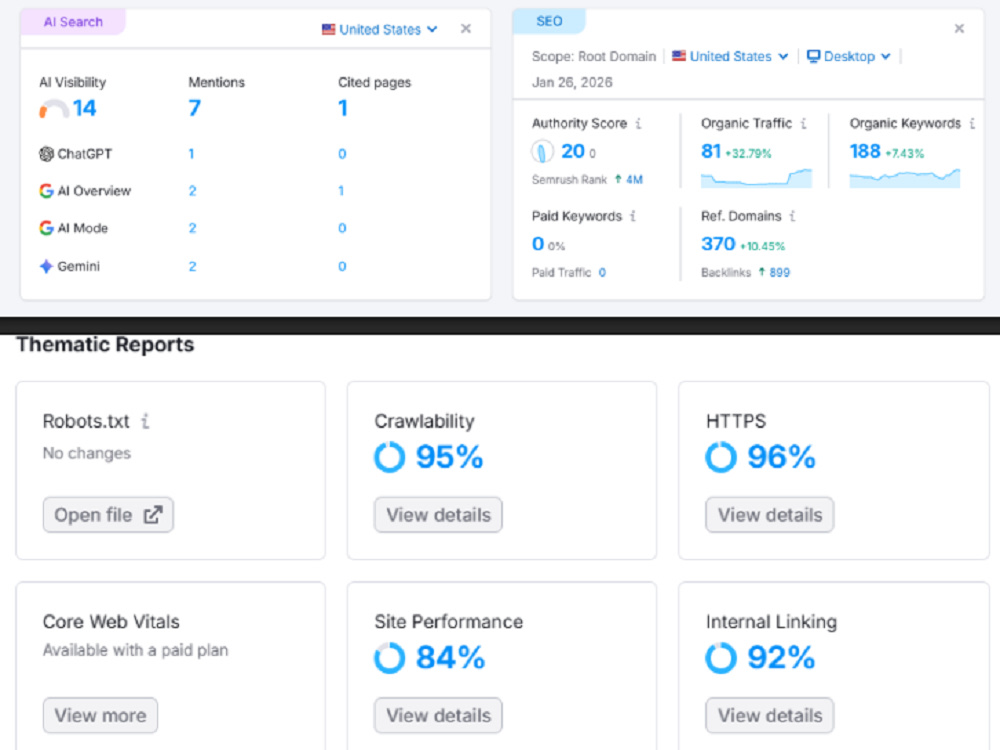This screenshot has width=1000, height=750.
Task: Click the Internal Linking progress ring icon
Action: tap(721, 658)
